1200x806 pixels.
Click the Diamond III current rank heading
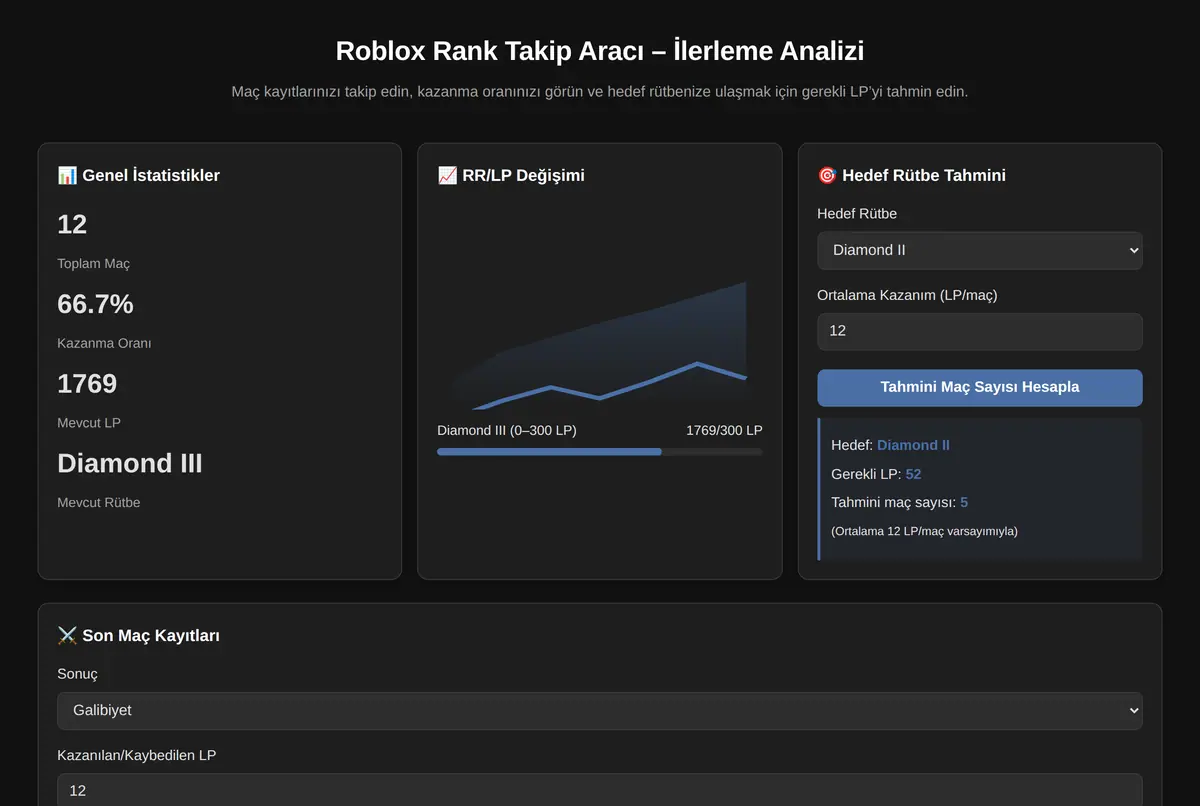pyautogui.click(x=130, y=463)
